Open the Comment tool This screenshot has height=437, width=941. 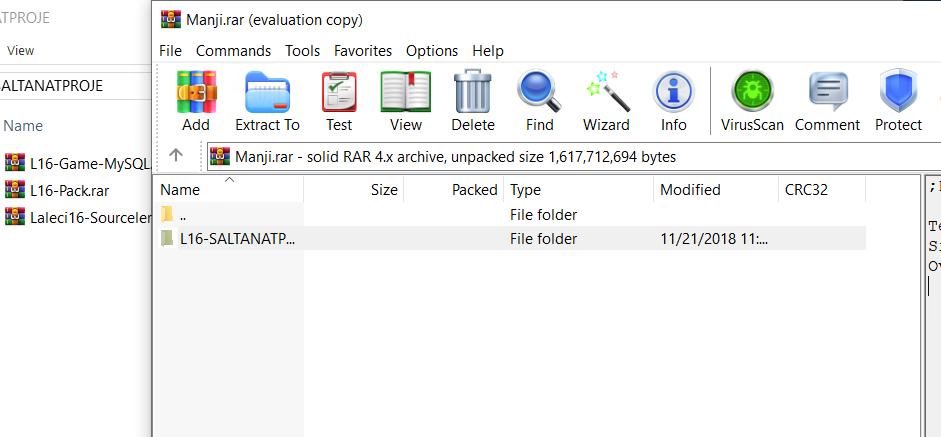click(x=828, y=92)
